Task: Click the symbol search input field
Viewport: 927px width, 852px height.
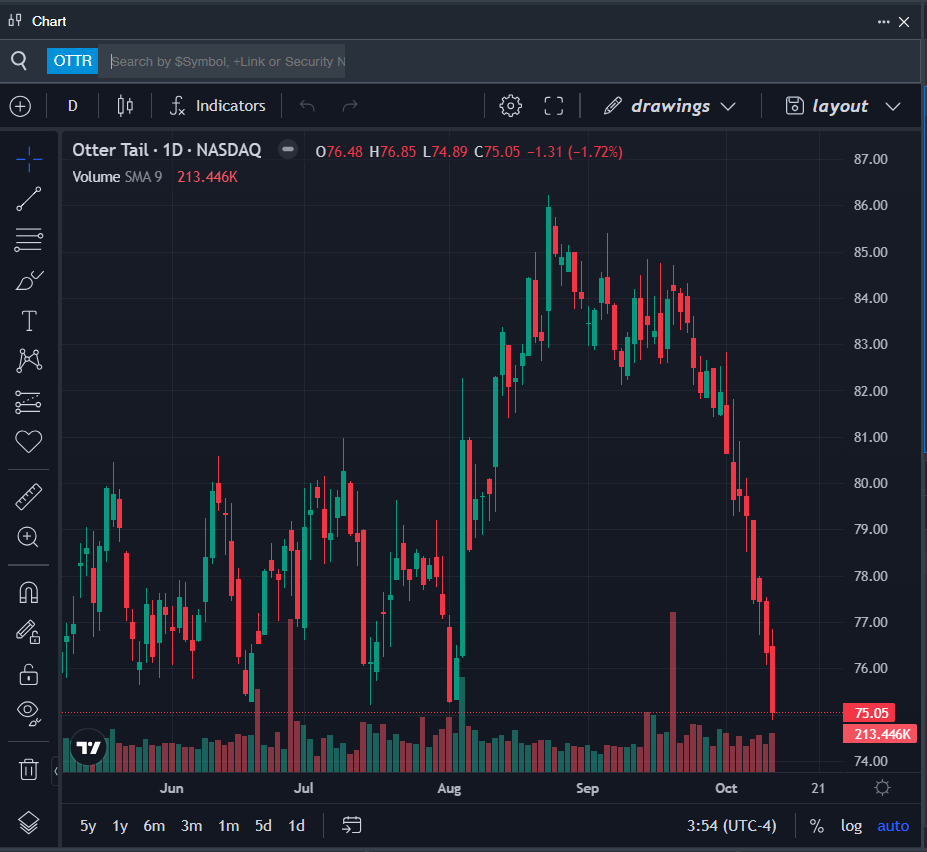Action: [227, 61]
